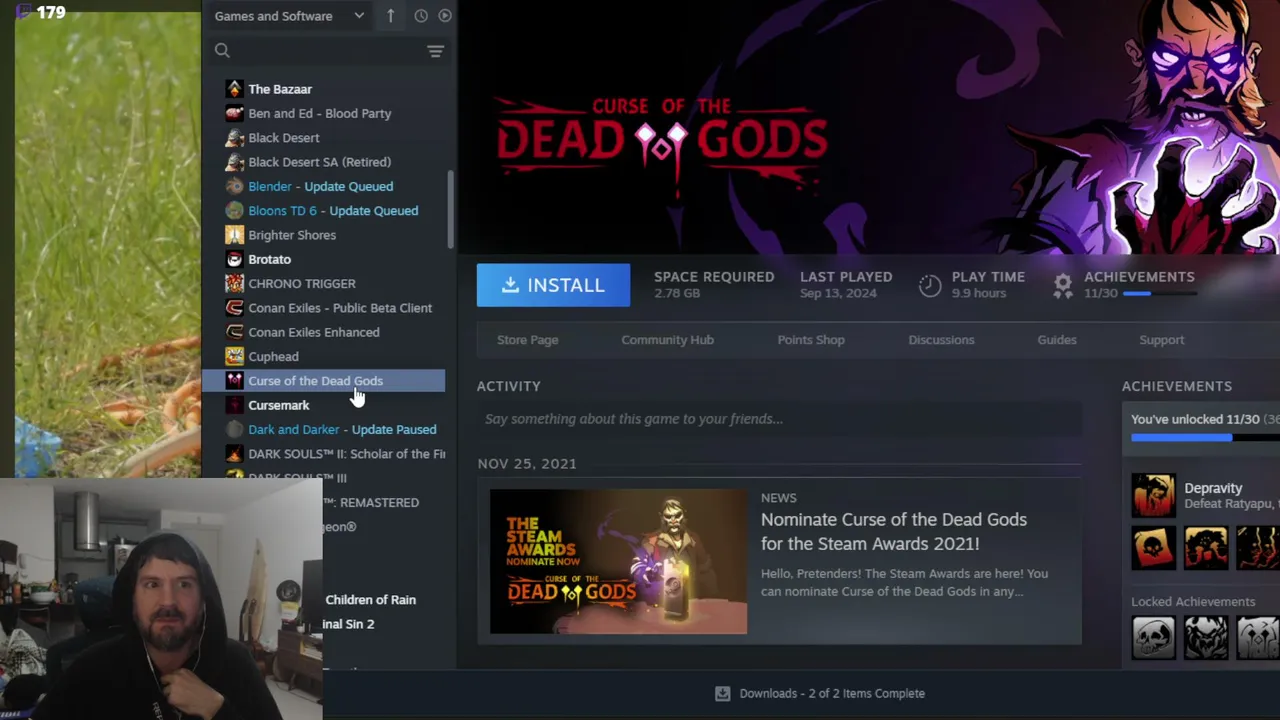Click the Bloons TD 6 icon
Viewport: 1280px width, 720px height.
tap(234, 211)
